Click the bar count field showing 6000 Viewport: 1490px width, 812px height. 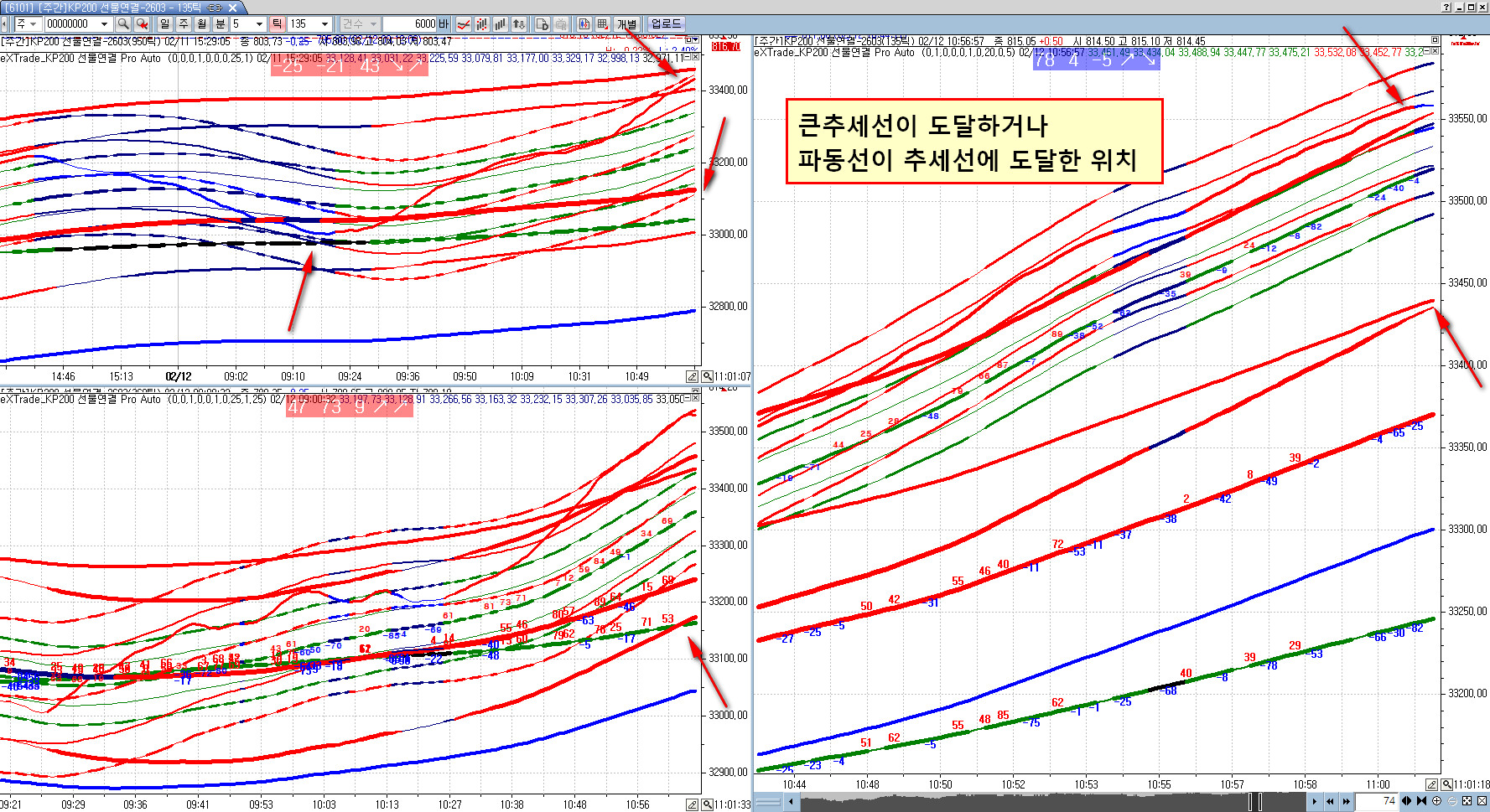(410, 24)
